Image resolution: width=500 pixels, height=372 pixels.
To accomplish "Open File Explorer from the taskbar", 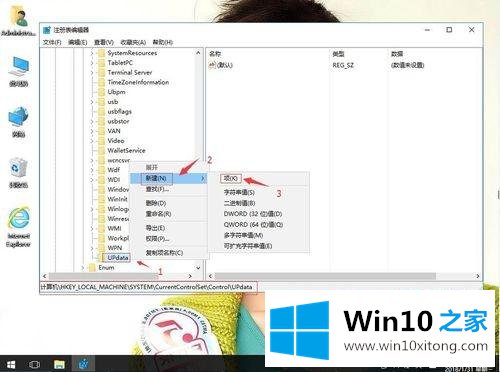I will (x=59, y=364).
